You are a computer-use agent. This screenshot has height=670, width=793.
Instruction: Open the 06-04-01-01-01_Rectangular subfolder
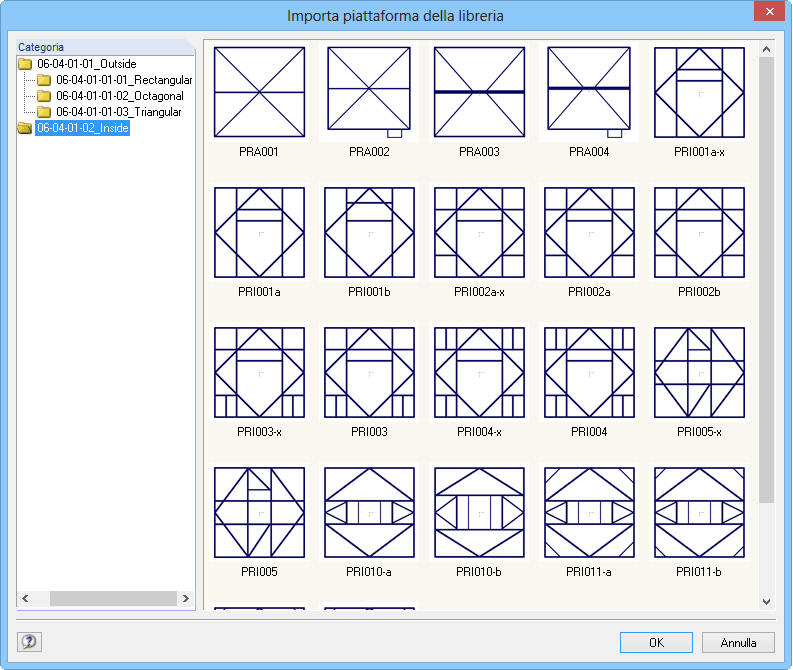[124, 80]
